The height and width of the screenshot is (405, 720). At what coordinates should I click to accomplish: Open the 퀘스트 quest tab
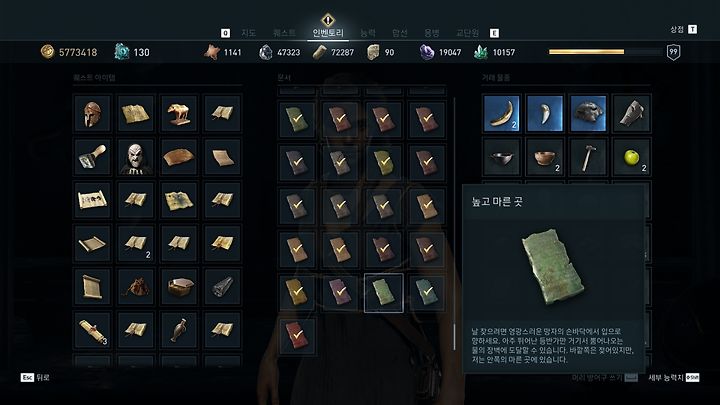[284, 33]
